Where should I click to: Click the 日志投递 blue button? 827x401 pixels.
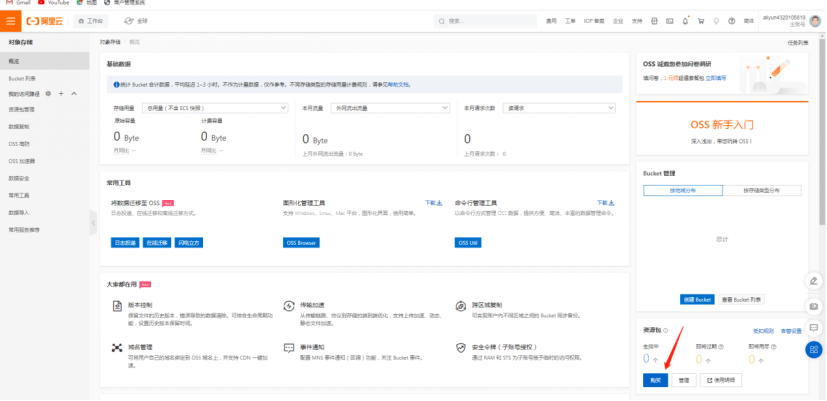[x=125, y=243]
